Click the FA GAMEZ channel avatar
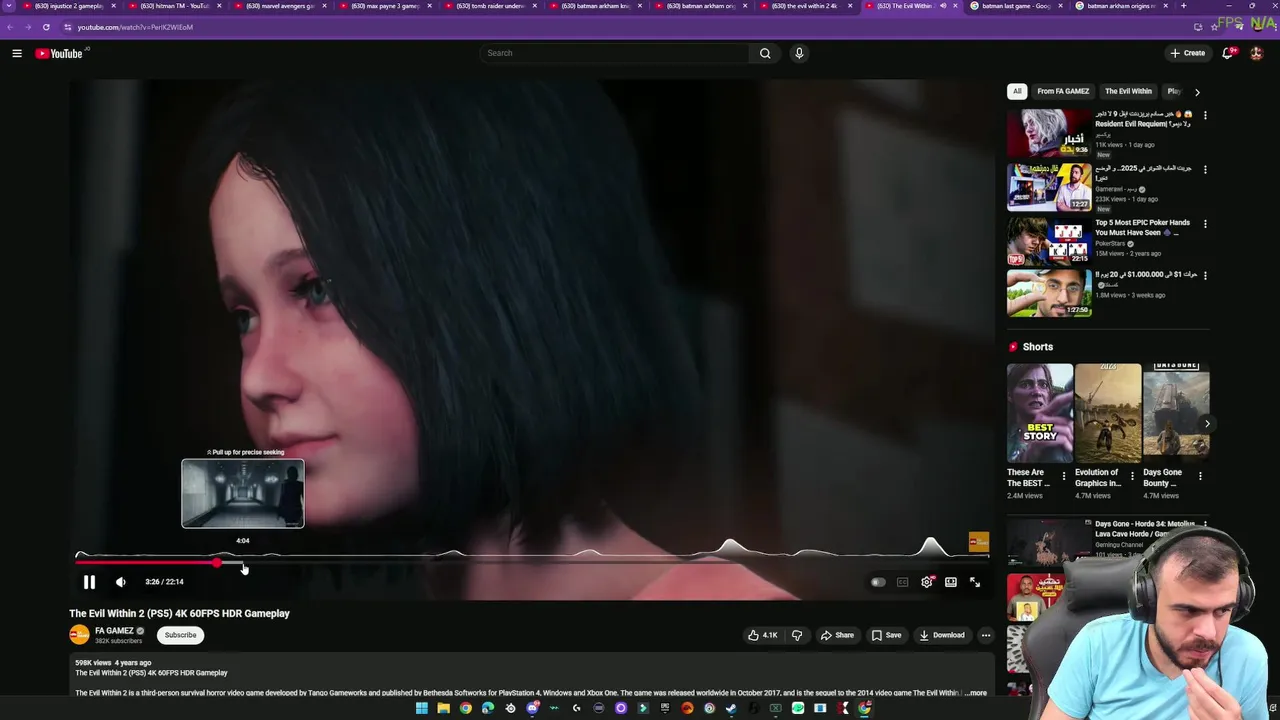1280x720 pixels. [x=79, y=635]
